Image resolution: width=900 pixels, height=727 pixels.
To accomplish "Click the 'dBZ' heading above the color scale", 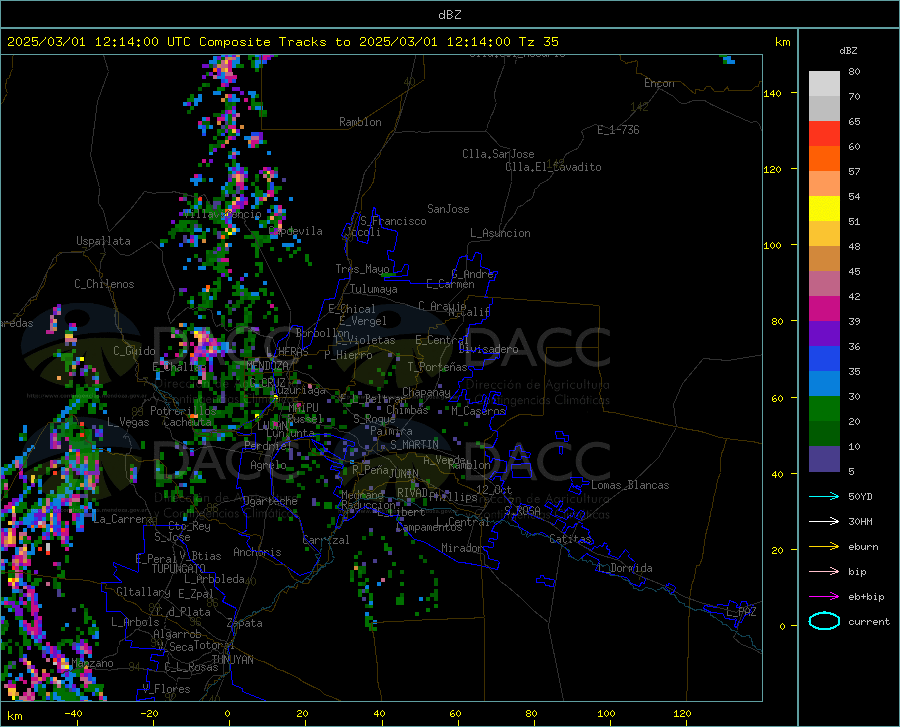I will 848,50.
